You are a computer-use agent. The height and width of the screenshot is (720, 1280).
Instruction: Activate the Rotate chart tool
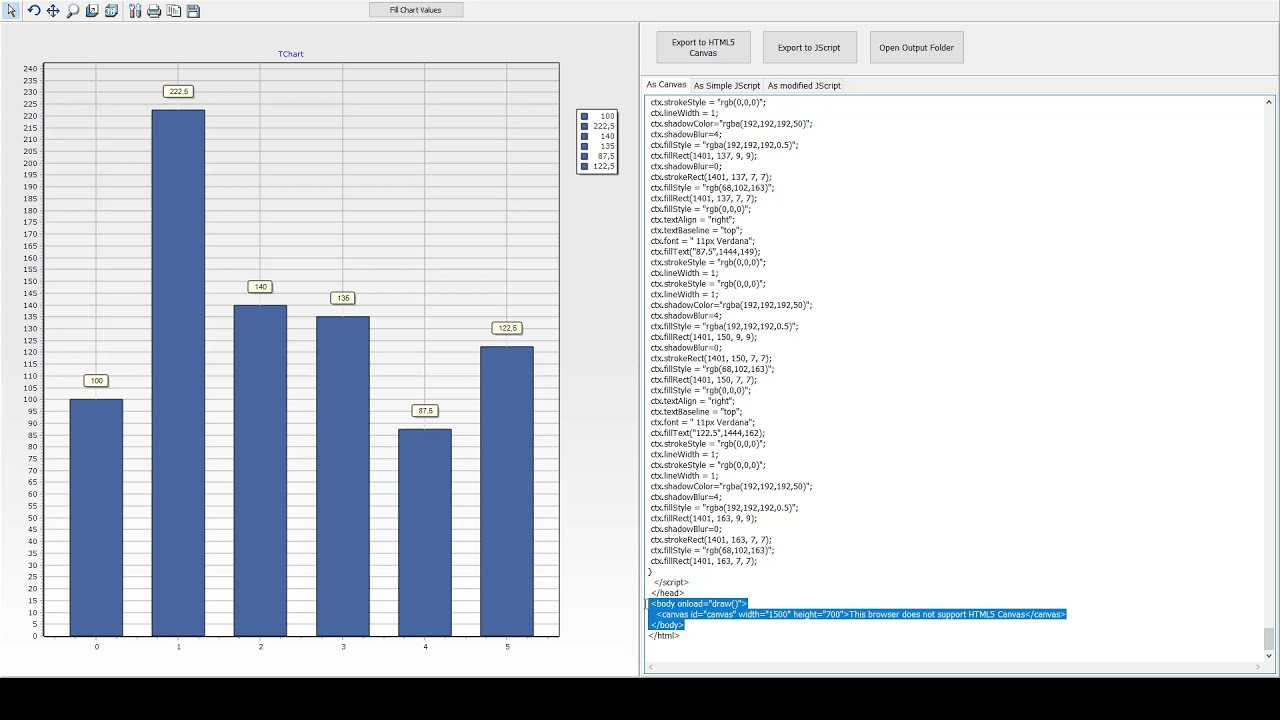[34, 11]
